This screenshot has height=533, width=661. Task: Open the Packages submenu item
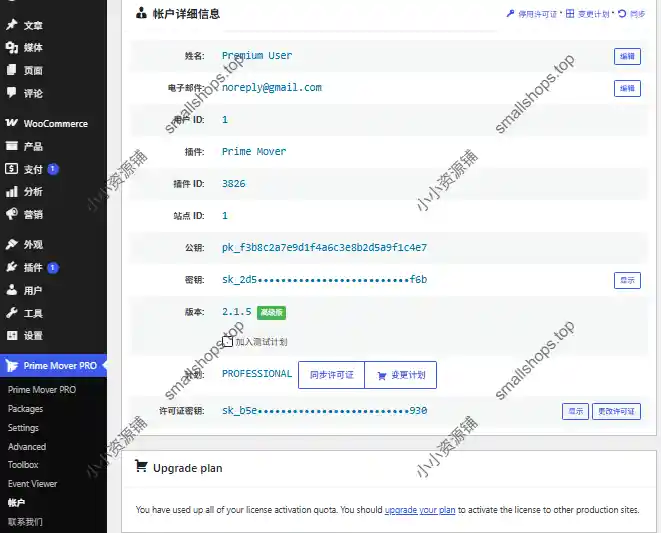(25, 409)
